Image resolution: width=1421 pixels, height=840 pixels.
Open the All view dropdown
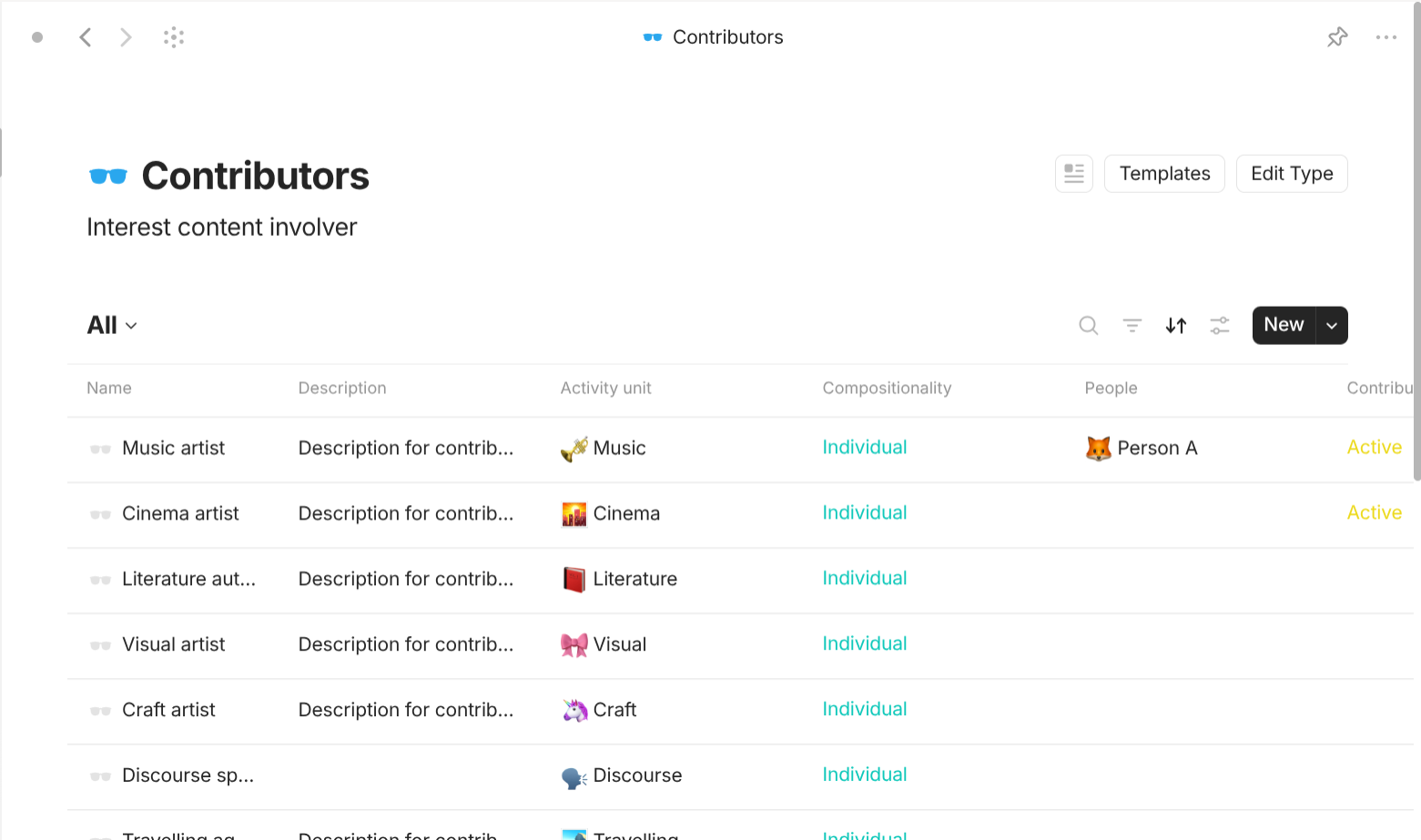click(x=111, y=325)
